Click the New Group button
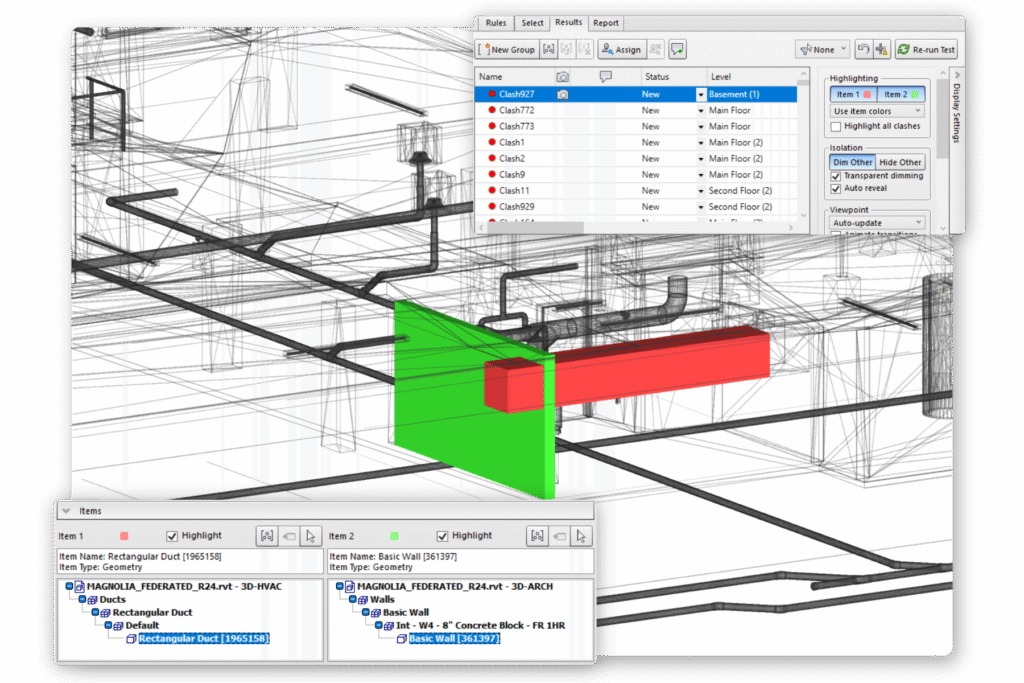The height and width of the screenshot is (683, 1024). pyautogui.click(x=507, y=50)
